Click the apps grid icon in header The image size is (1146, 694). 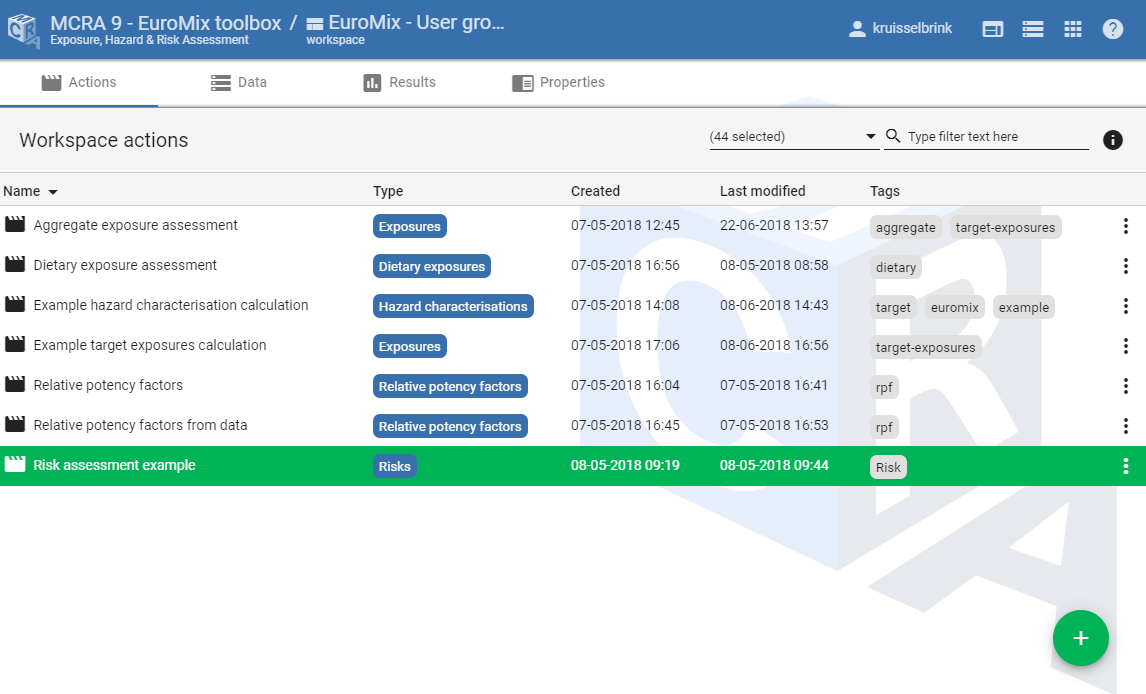pos(1073,28)
